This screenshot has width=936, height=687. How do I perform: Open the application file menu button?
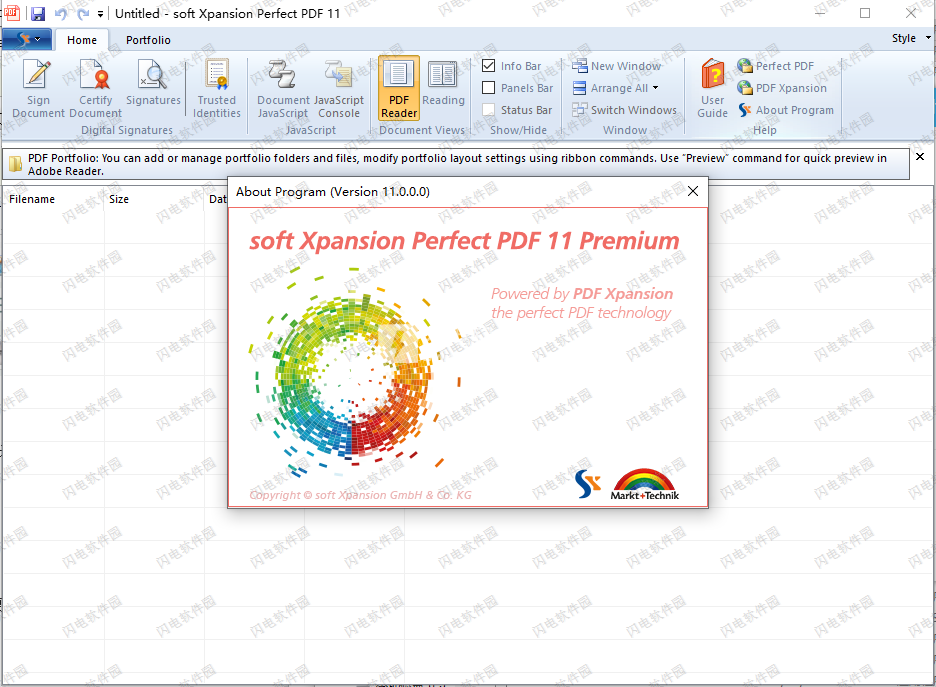[27, 39]
